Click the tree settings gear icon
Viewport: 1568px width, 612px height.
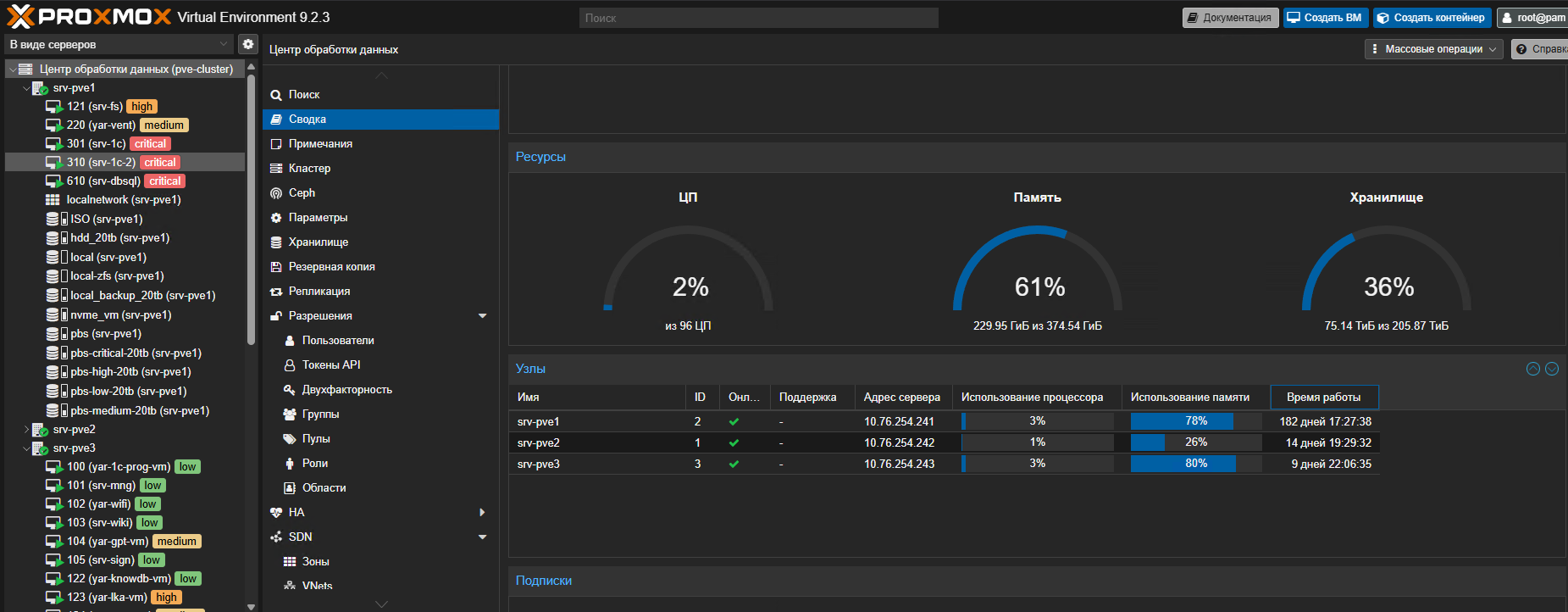coord(248,44)
